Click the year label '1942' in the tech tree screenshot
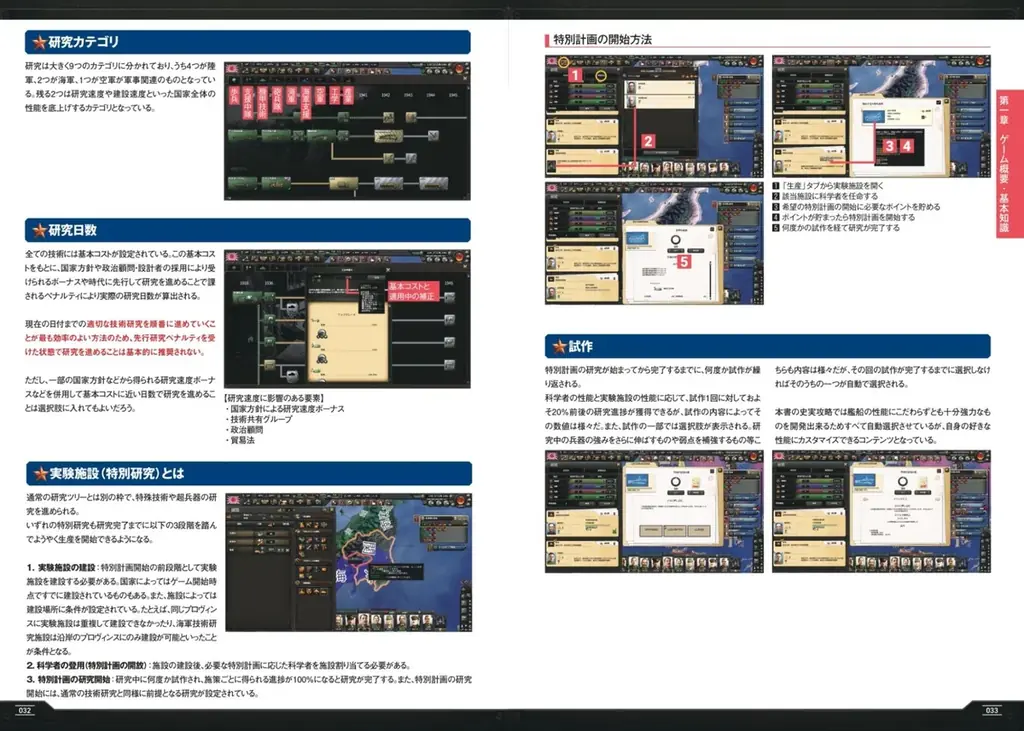Image resolution: width=1024 pixels, height=731 pixels. point(387,95)
